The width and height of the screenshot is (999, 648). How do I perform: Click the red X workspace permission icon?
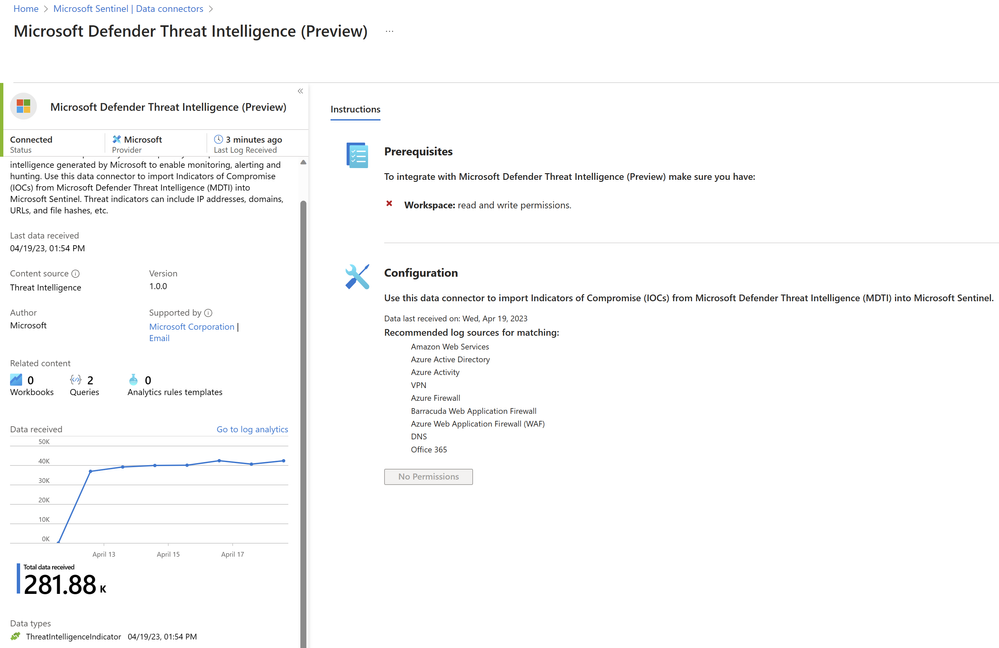pyautogui.click(x=389, y=204)
